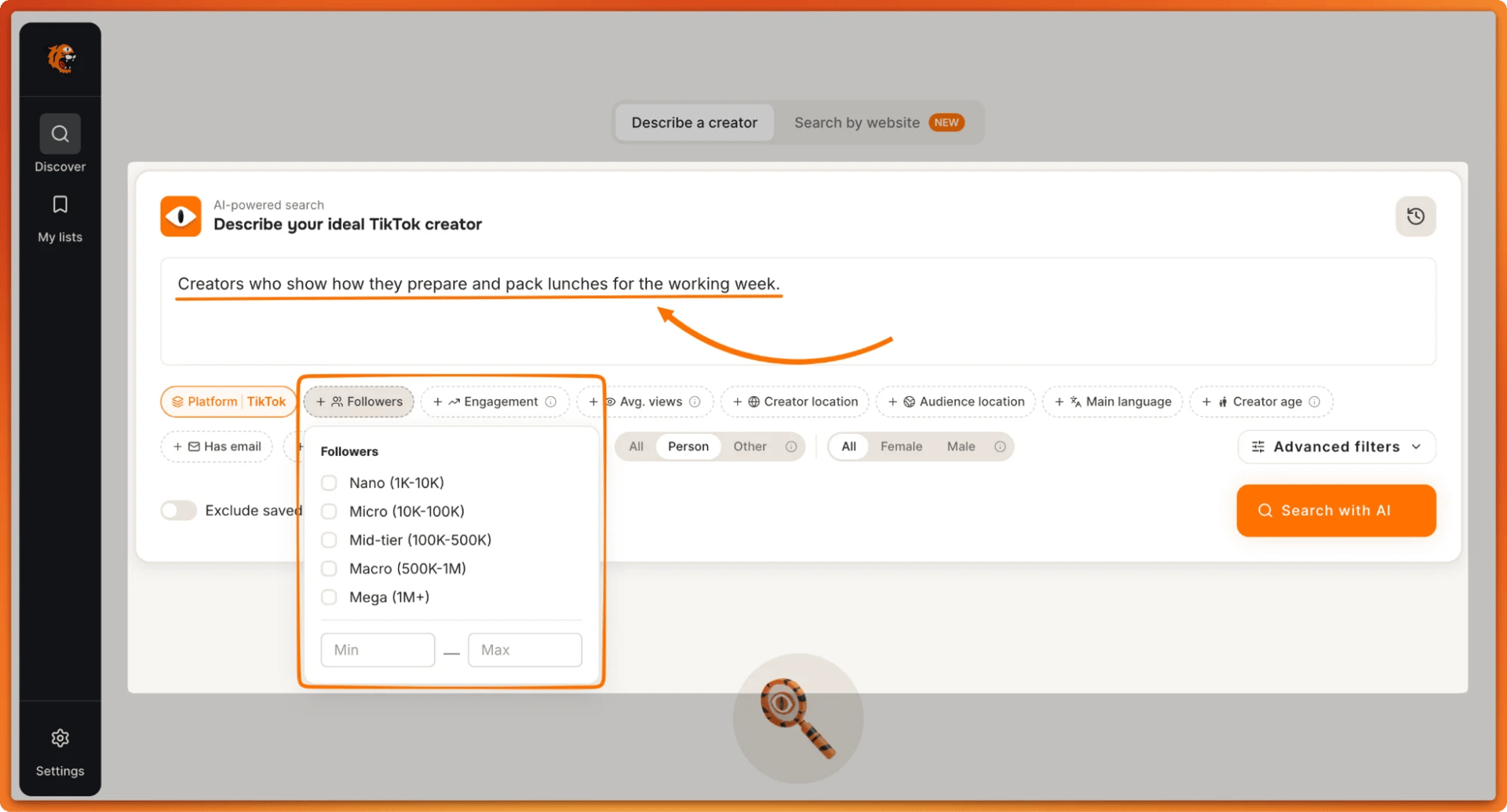This screenshot has width=1507, height=812.
Task: Open the Audience location filter
Action: pos(956,402)
